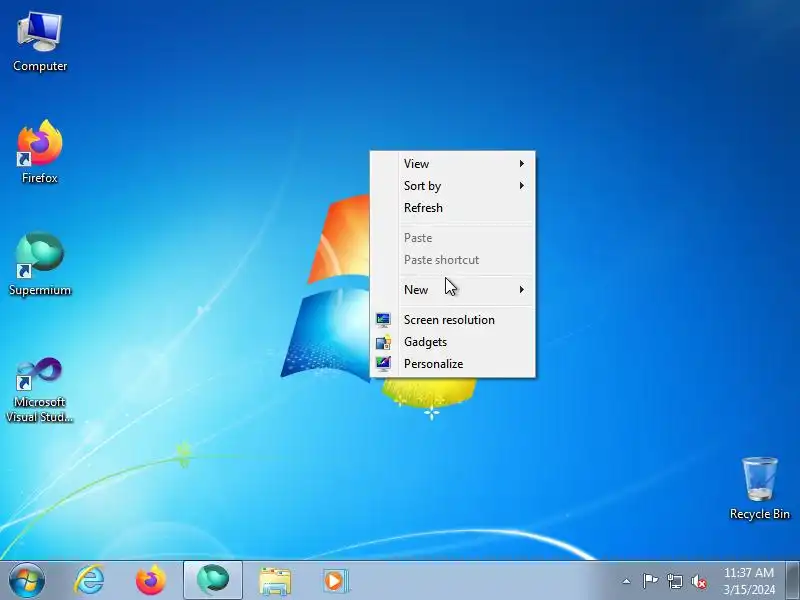Open the Windows Start button
The height and width of the screenshot is (600, 800).
tap(27, 580)
